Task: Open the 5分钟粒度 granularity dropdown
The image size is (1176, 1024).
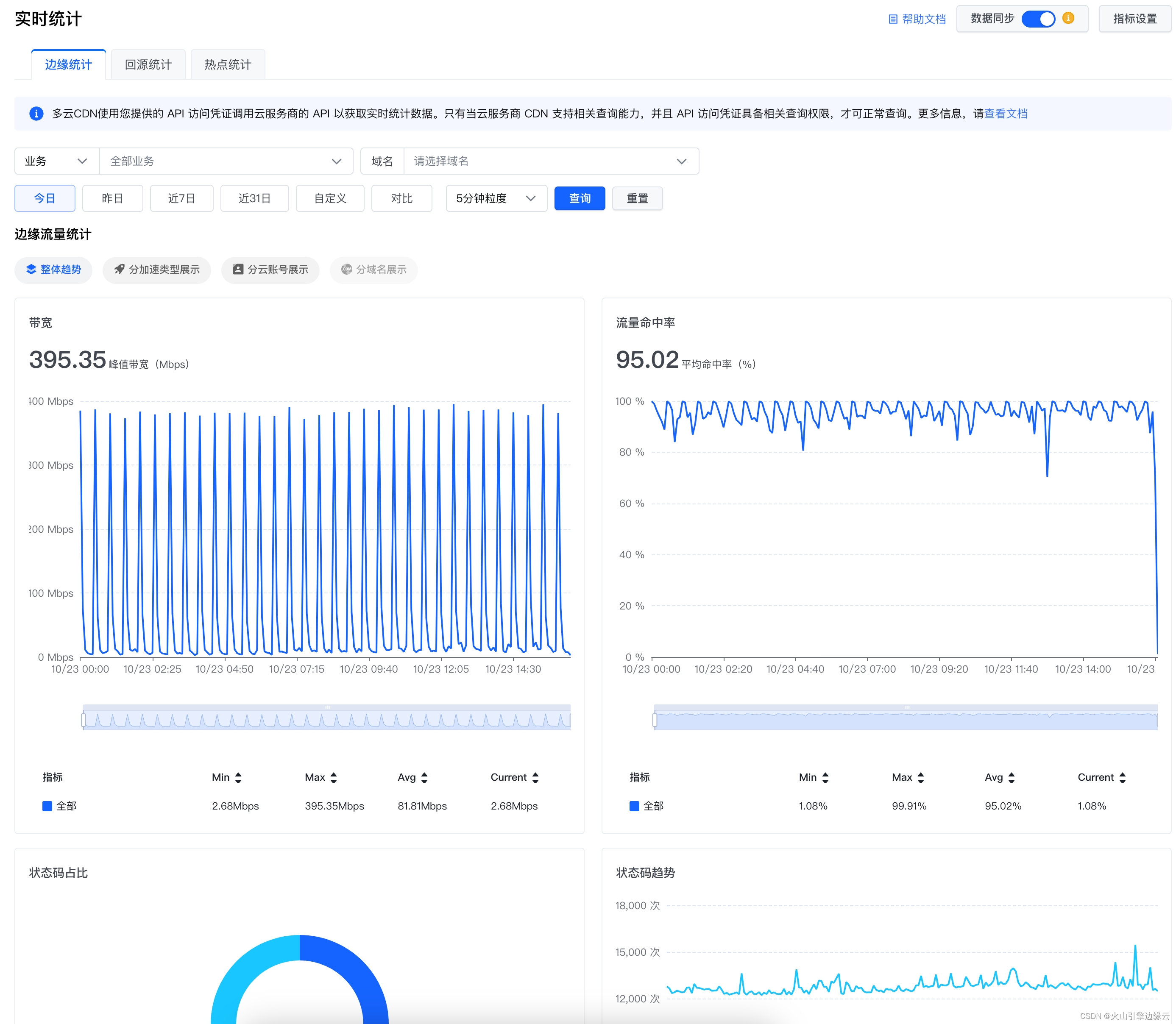Action: pos(496,198)
